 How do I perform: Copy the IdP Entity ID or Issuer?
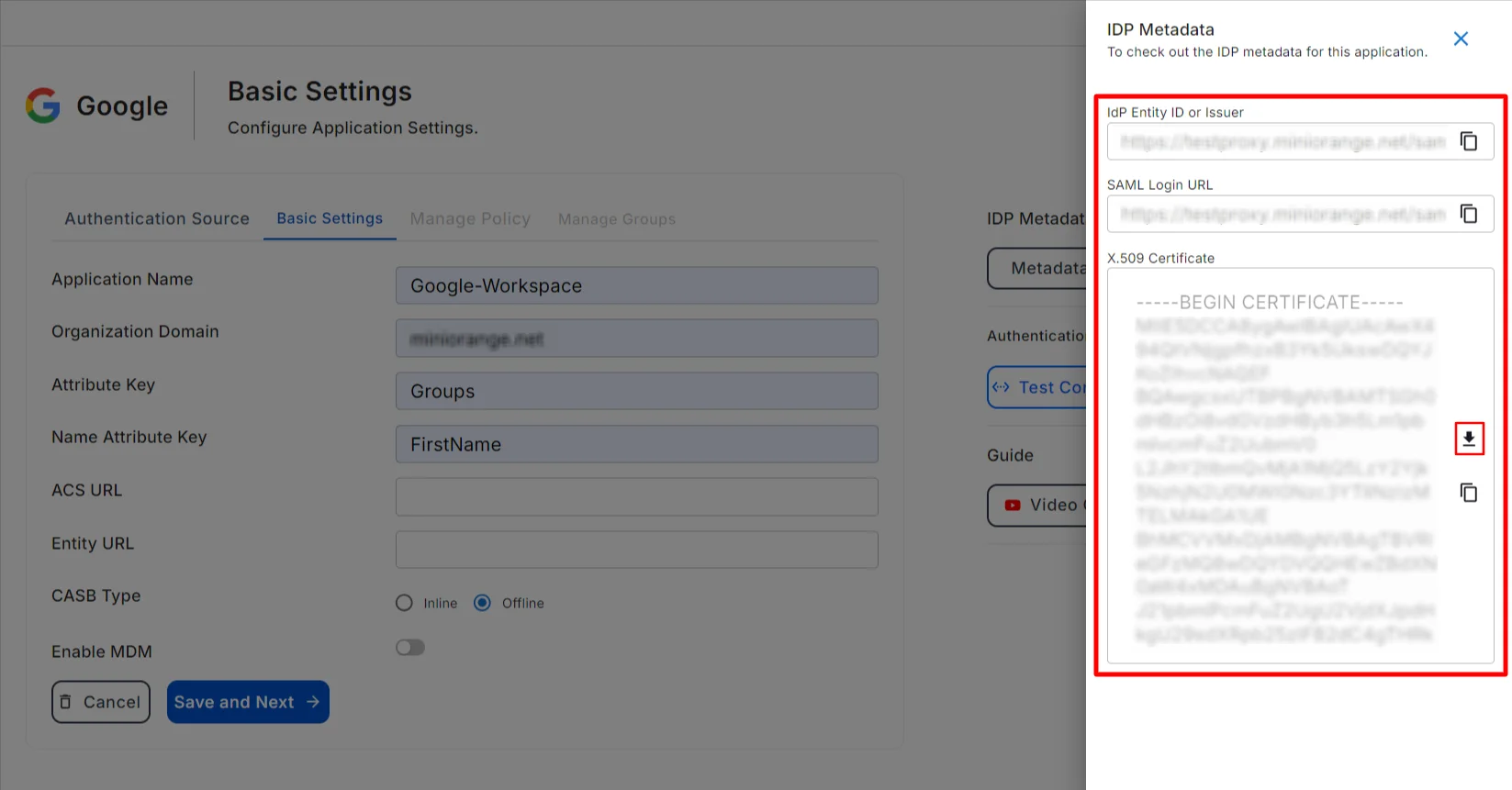click(x=1469, y=141)
